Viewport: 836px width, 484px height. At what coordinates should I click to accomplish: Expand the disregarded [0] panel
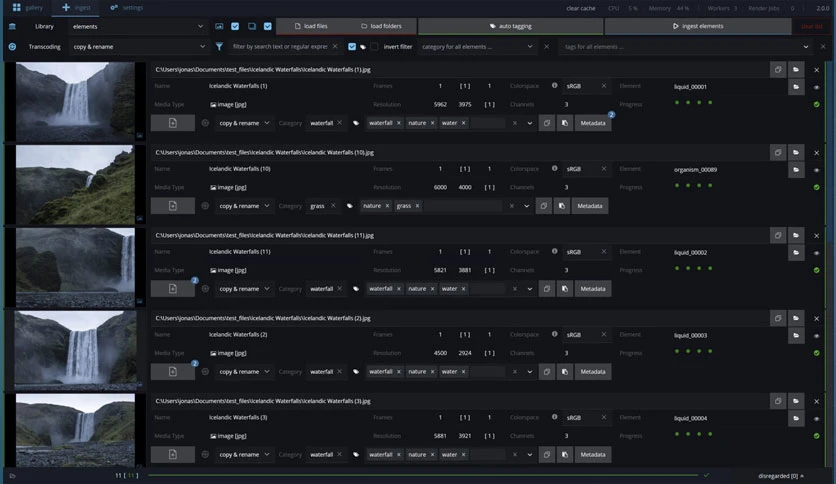coord(781,476)
